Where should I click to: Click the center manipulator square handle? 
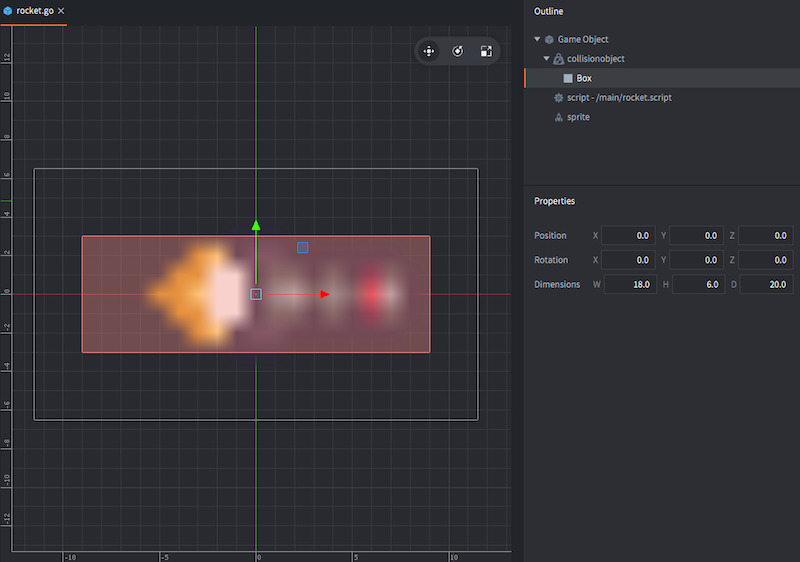[x=256, y=294]
